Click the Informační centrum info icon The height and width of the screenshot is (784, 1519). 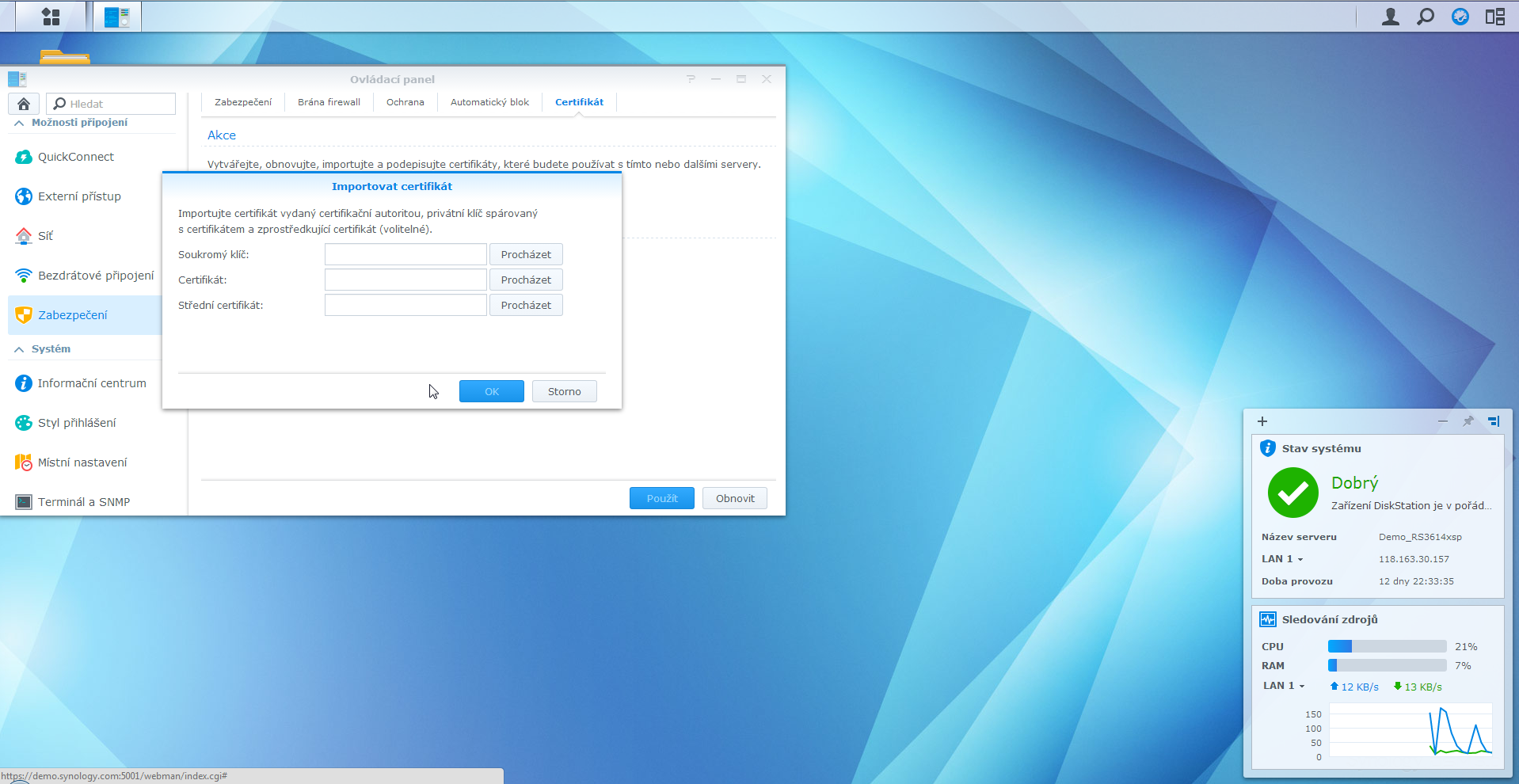click(24, 383)
